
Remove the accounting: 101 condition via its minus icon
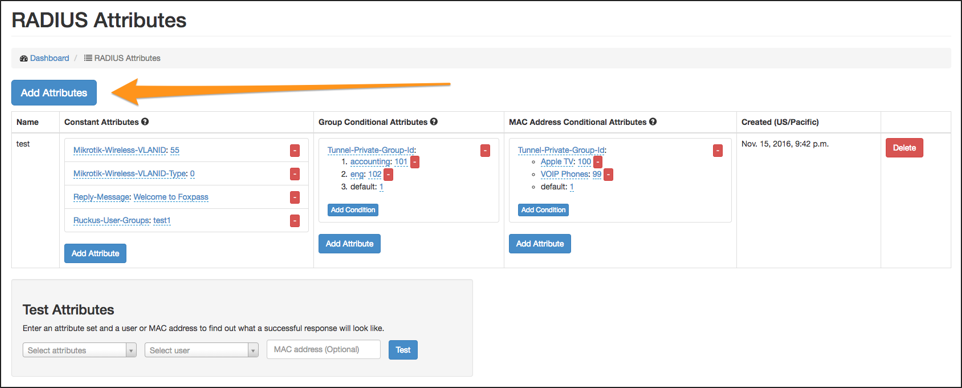(415, 162)
